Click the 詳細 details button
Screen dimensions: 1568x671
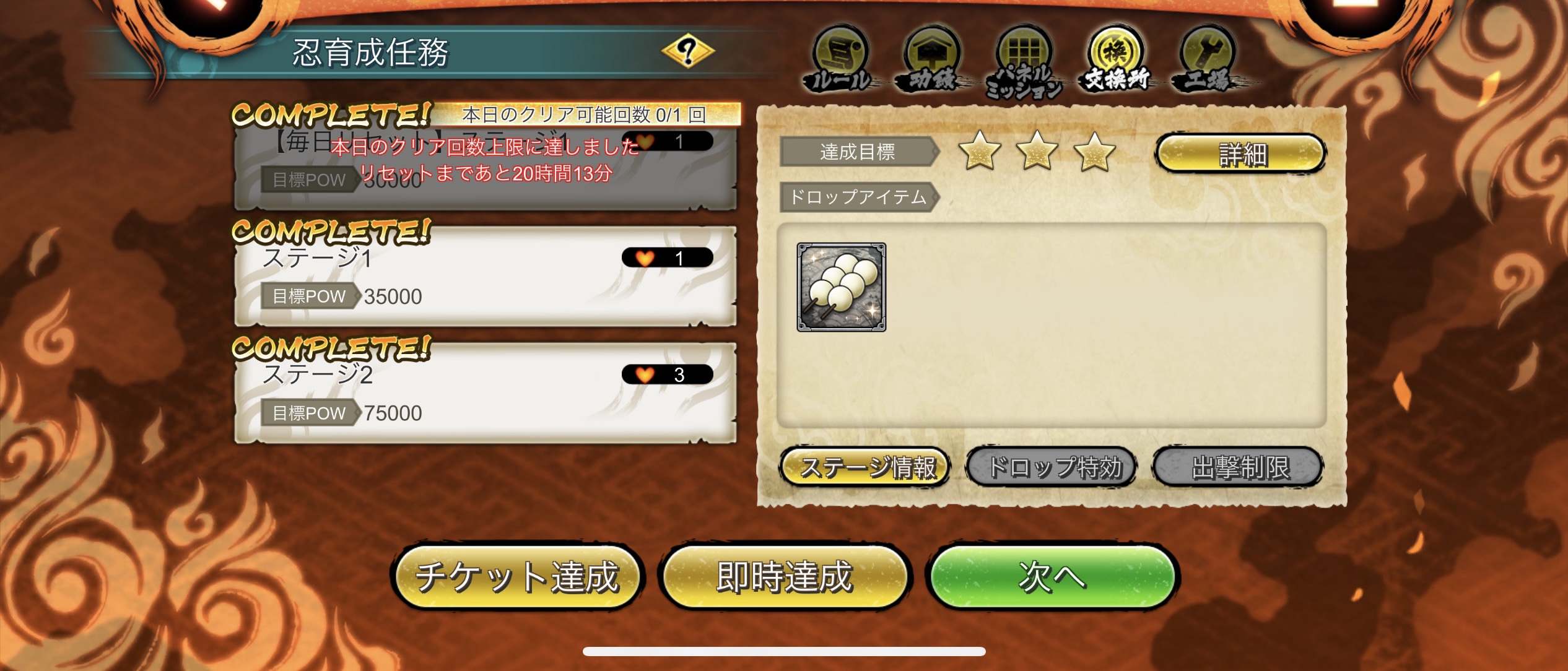pos(1241,153)
